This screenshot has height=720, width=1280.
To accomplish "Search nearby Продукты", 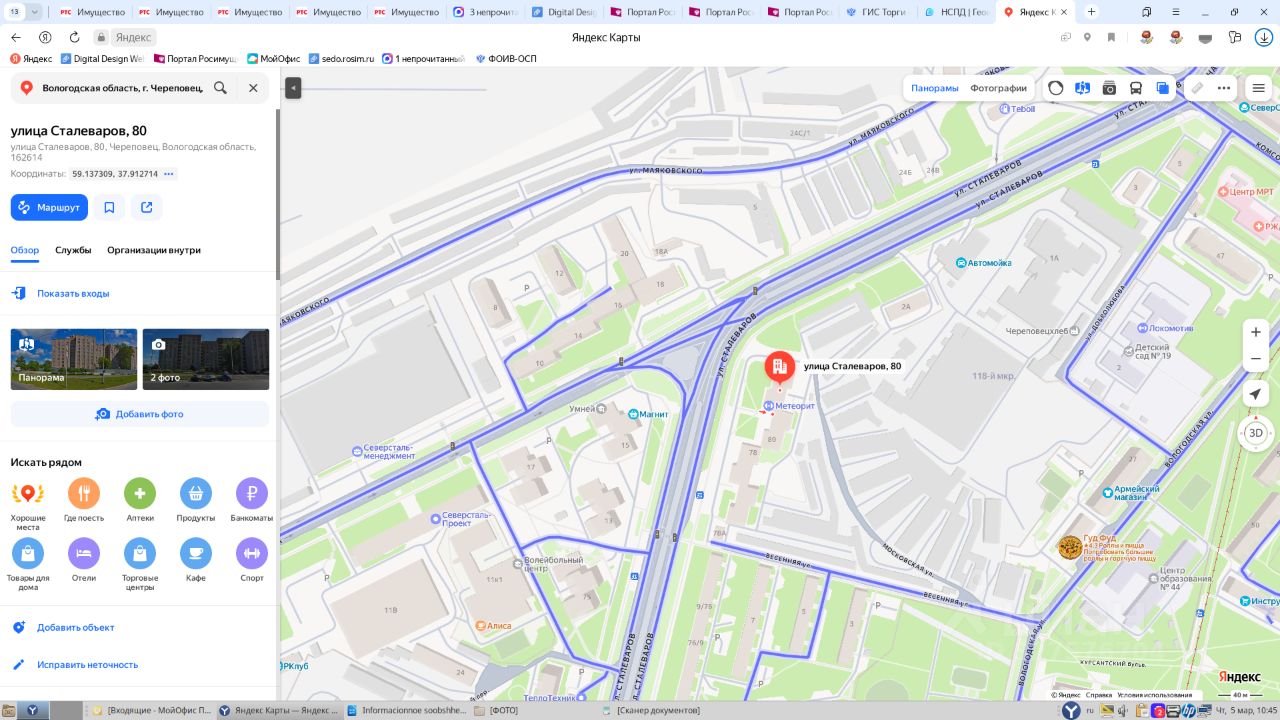I will click(196, 500).
